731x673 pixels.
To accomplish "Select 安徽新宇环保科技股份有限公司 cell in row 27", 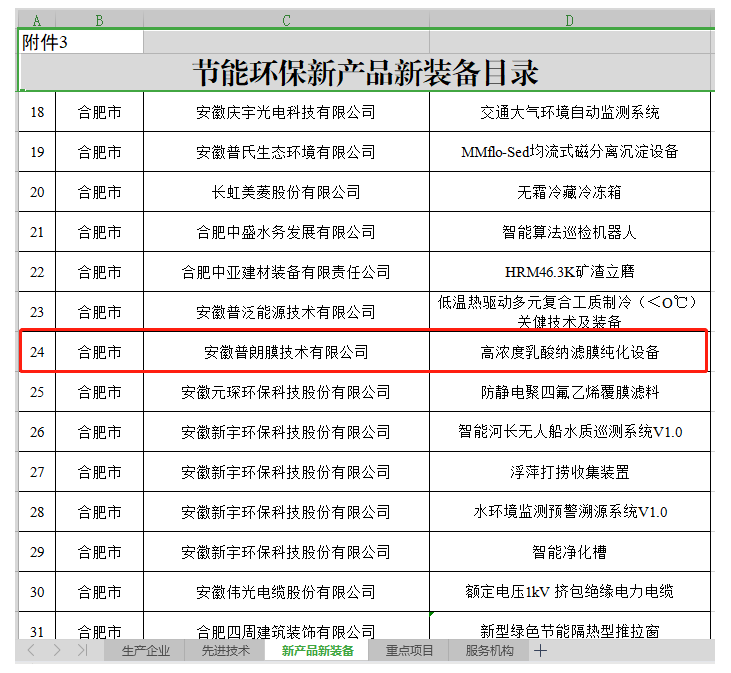I will [286, 472].
